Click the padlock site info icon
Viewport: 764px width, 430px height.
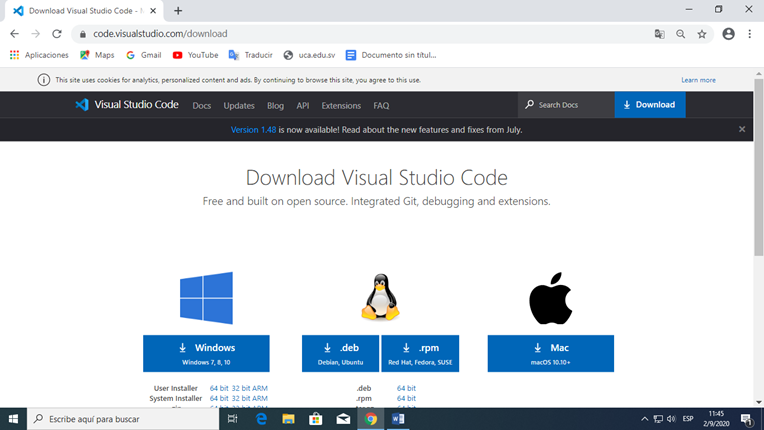[x=83, y=34]
